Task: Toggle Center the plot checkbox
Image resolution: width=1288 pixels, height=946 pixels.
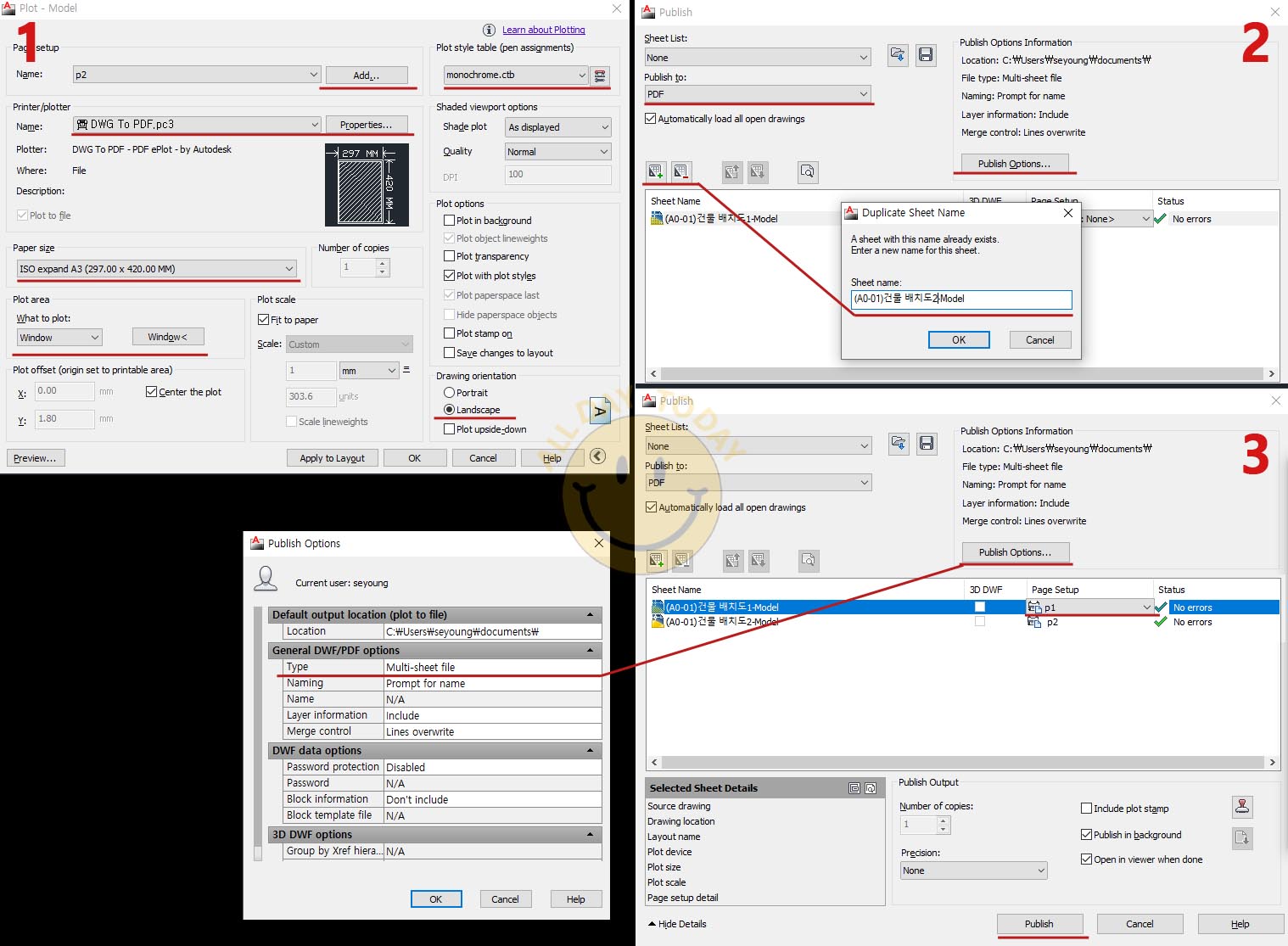Action: coord(151,392)
